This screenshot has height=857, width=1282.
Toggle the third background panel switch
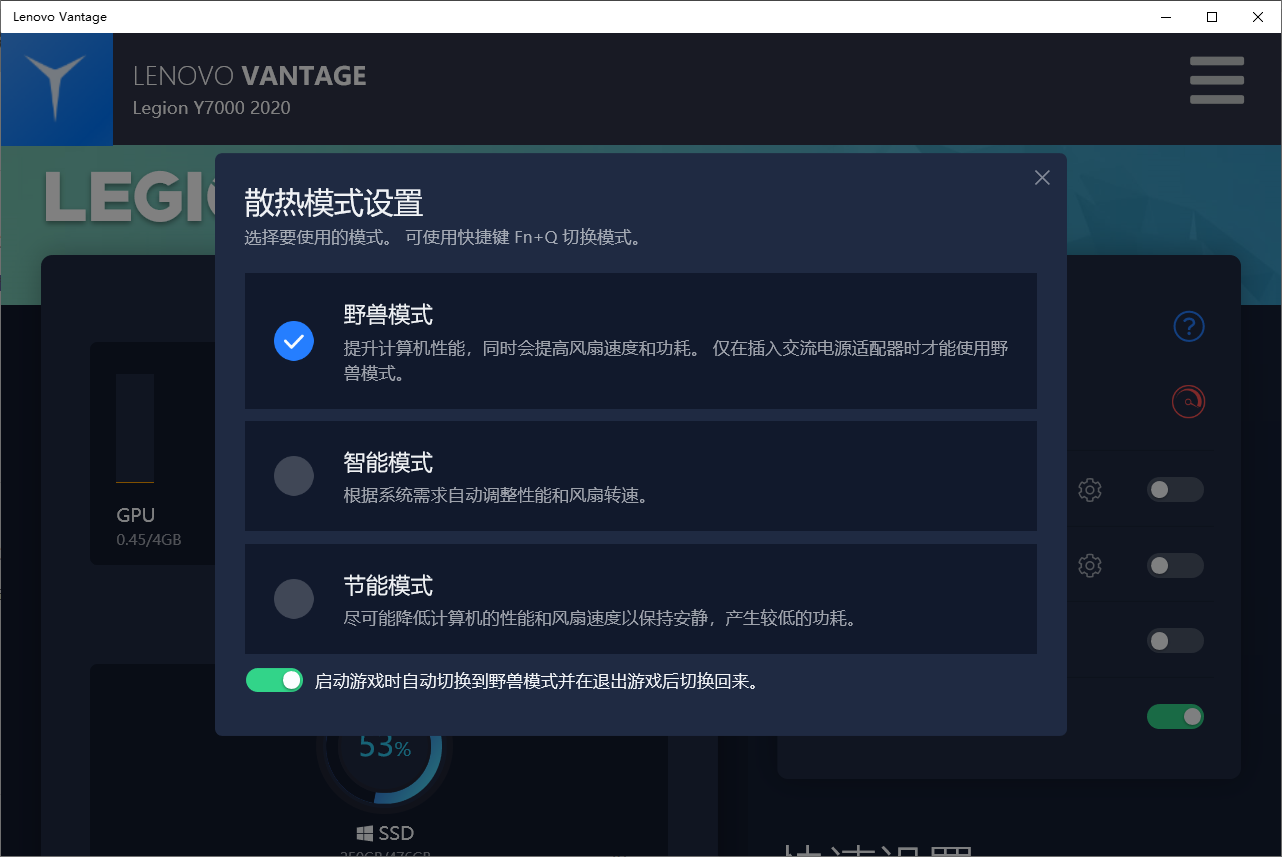[1175, 641]
